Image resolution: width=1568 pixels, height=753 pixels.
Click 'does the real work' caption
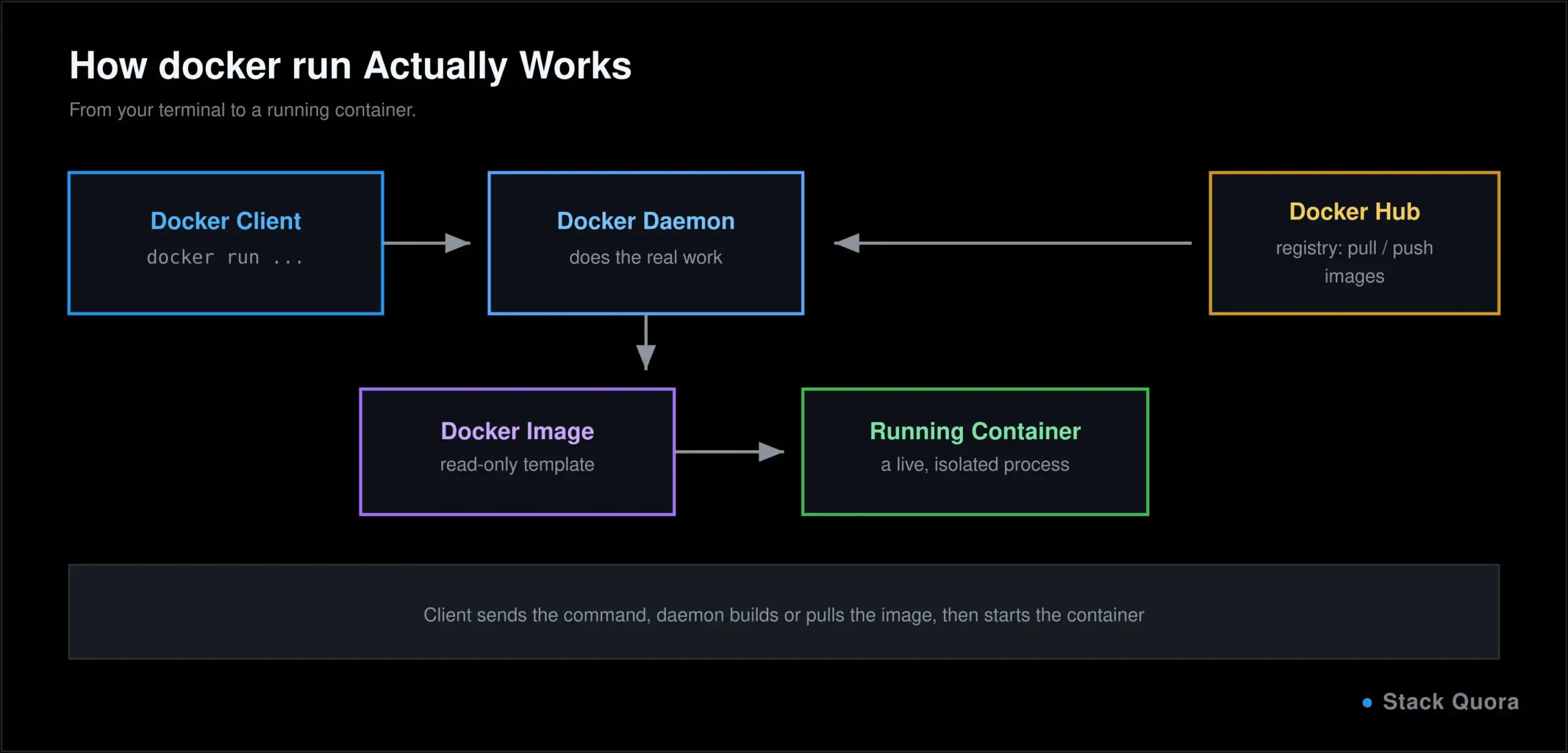(x=646, y=257)
